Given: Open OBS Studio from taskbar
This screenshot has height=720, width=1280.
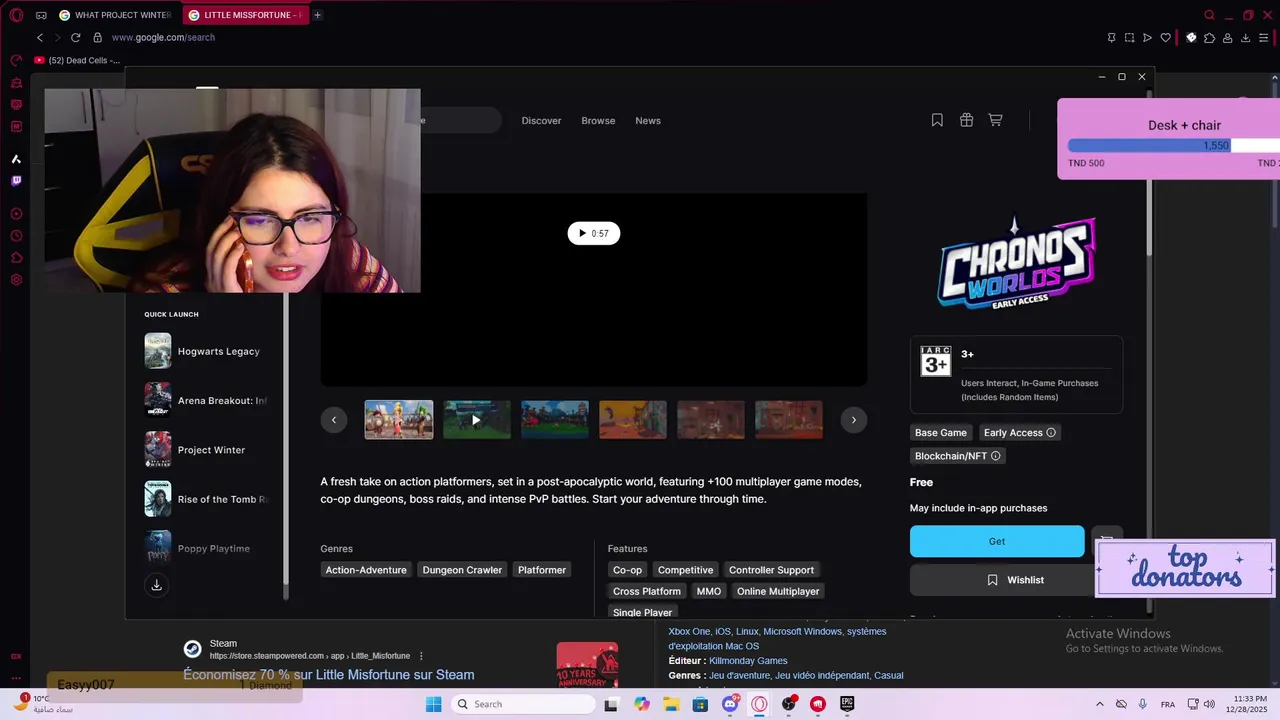Looking at the screenshot, I should click(x=788, y=704).
